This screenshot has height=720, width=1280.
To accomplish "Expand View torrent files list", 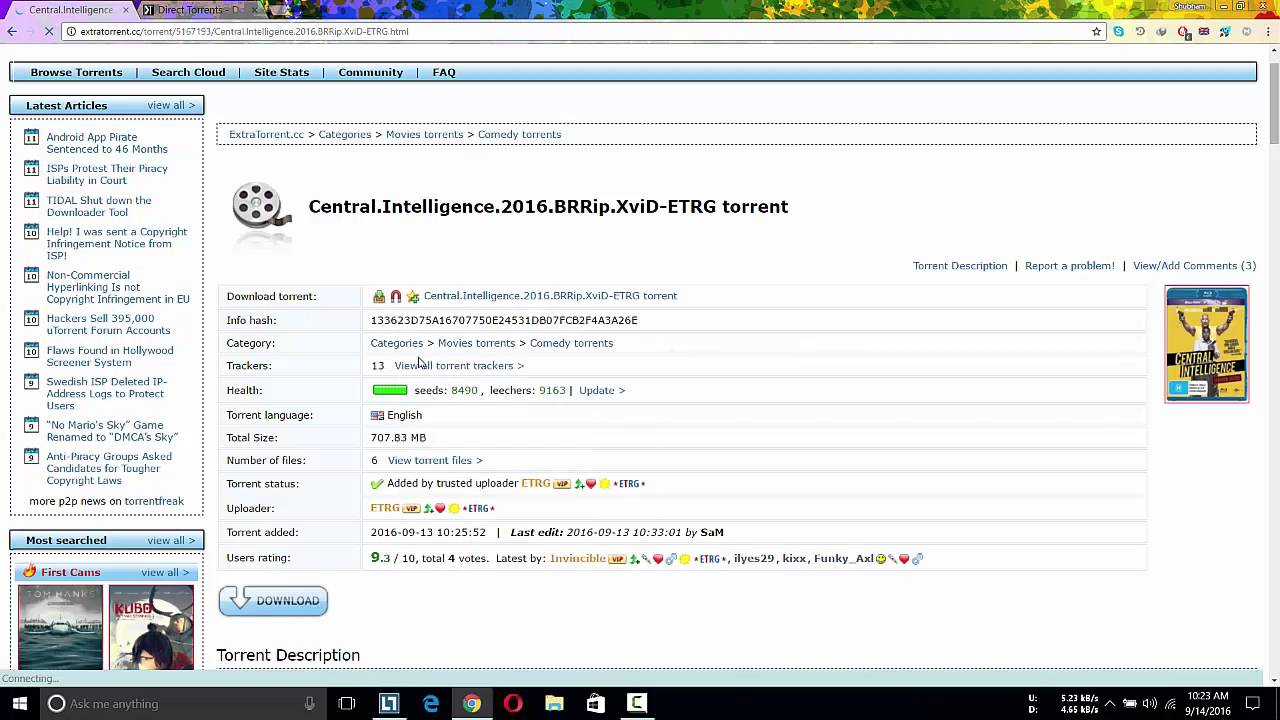I will (435, 461).
